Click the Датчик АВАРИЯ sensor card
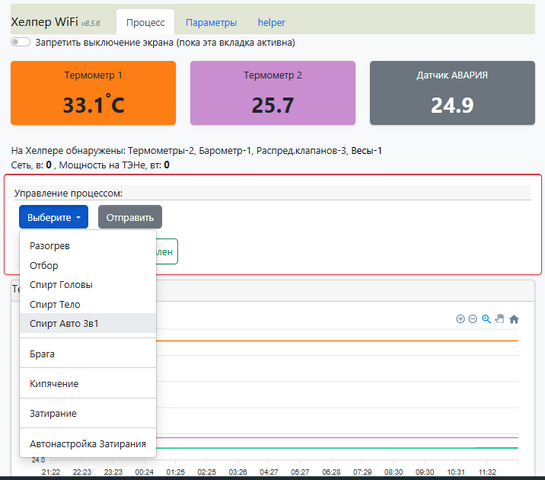The width and height of the screenshot is (545, 480). tap(452, 93)
